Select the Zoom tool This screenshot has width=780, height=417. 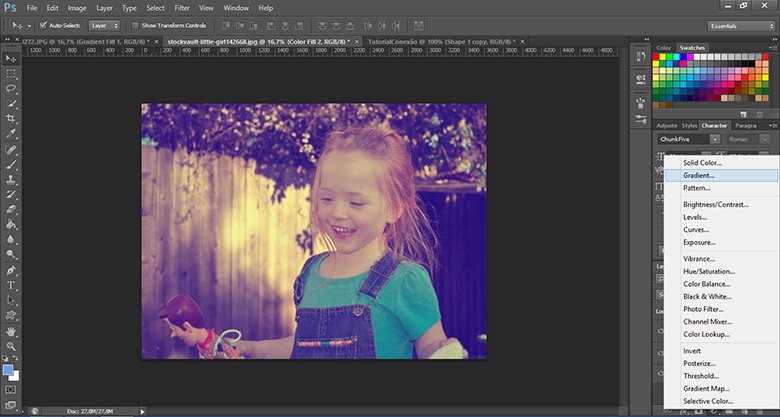point(11,345)
